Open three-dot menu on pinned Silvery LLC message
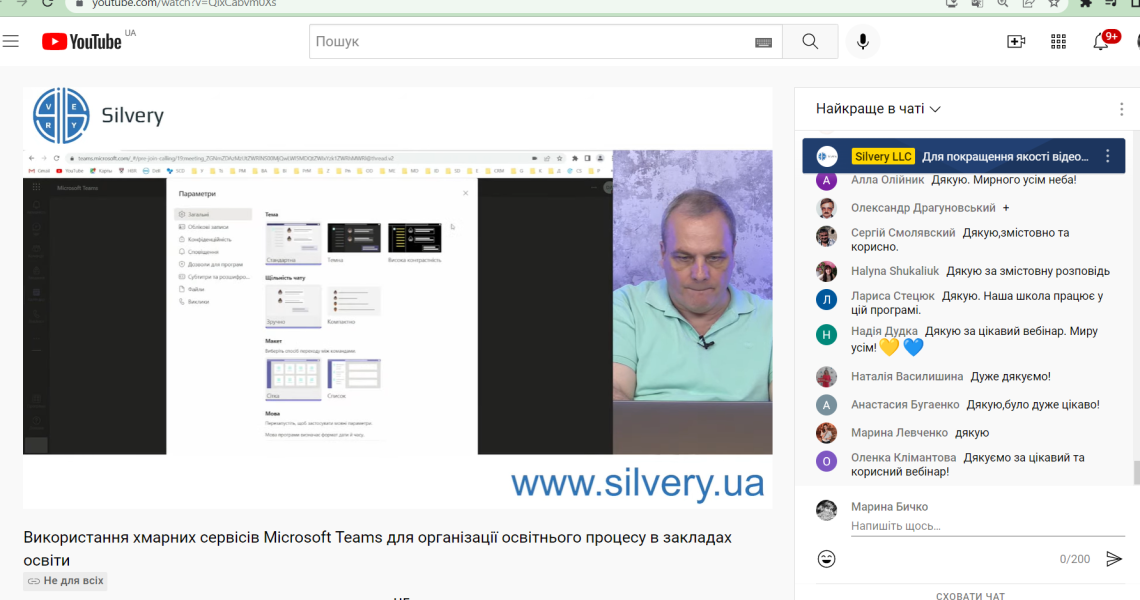This screenshot has width=1140, height=600. coord(1107,156)
